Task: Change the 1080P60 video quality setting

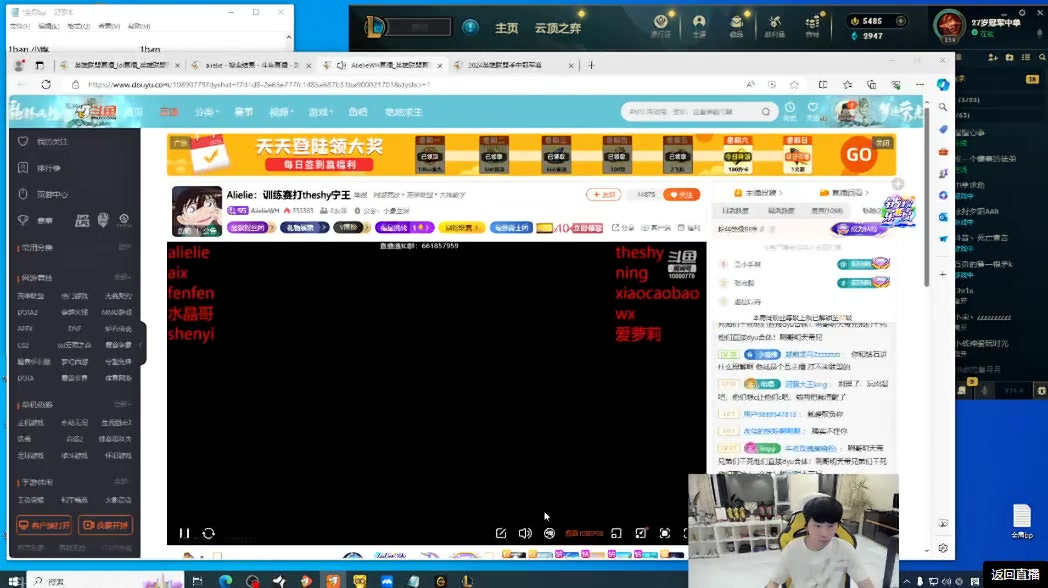Action: 584,533
